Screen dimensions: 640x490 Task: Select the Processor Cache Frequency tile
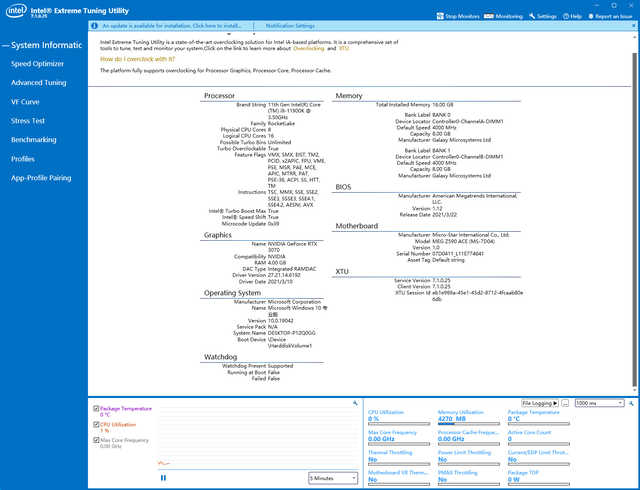pos(469,438)
